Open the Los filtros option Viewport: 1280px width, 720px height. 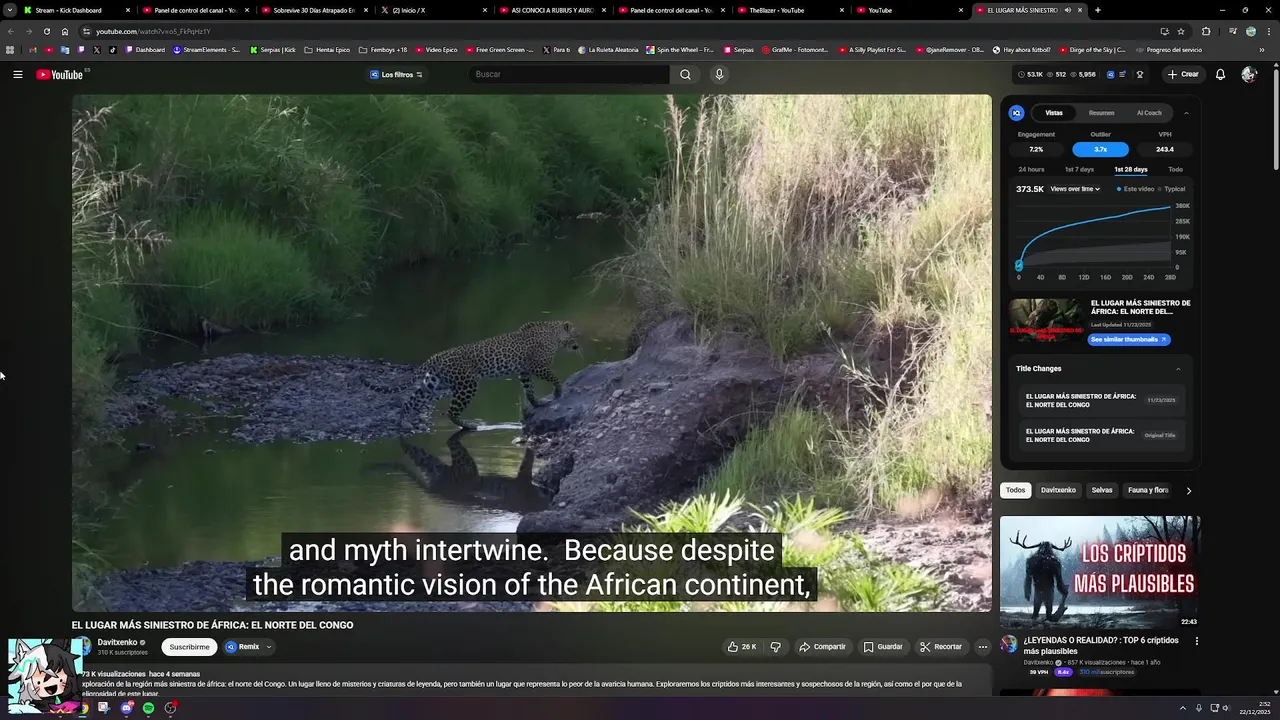click(396, 74)
